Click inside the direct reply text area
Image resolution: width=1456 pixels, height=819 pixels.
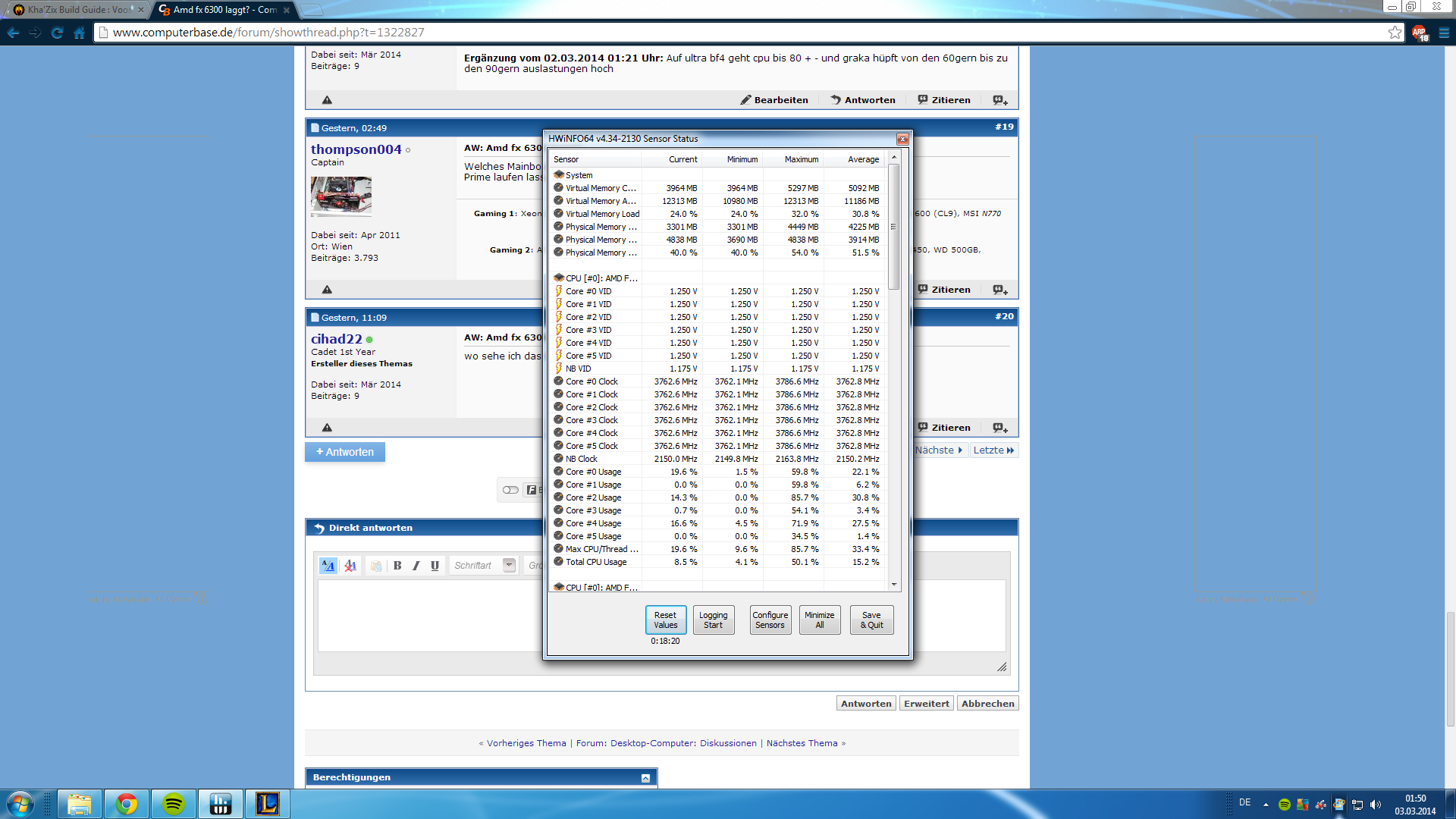428,614
